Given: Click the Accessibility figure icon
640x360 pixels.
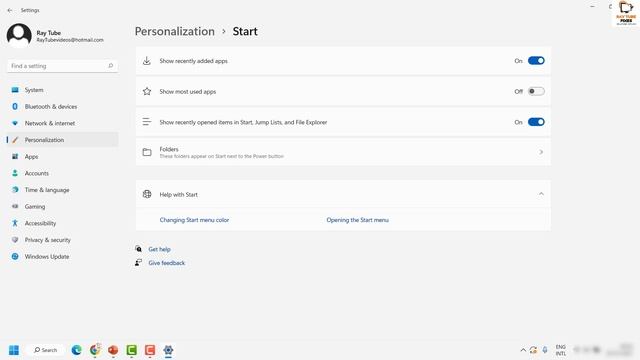Looking at the screenshot, I should (15, 223).
